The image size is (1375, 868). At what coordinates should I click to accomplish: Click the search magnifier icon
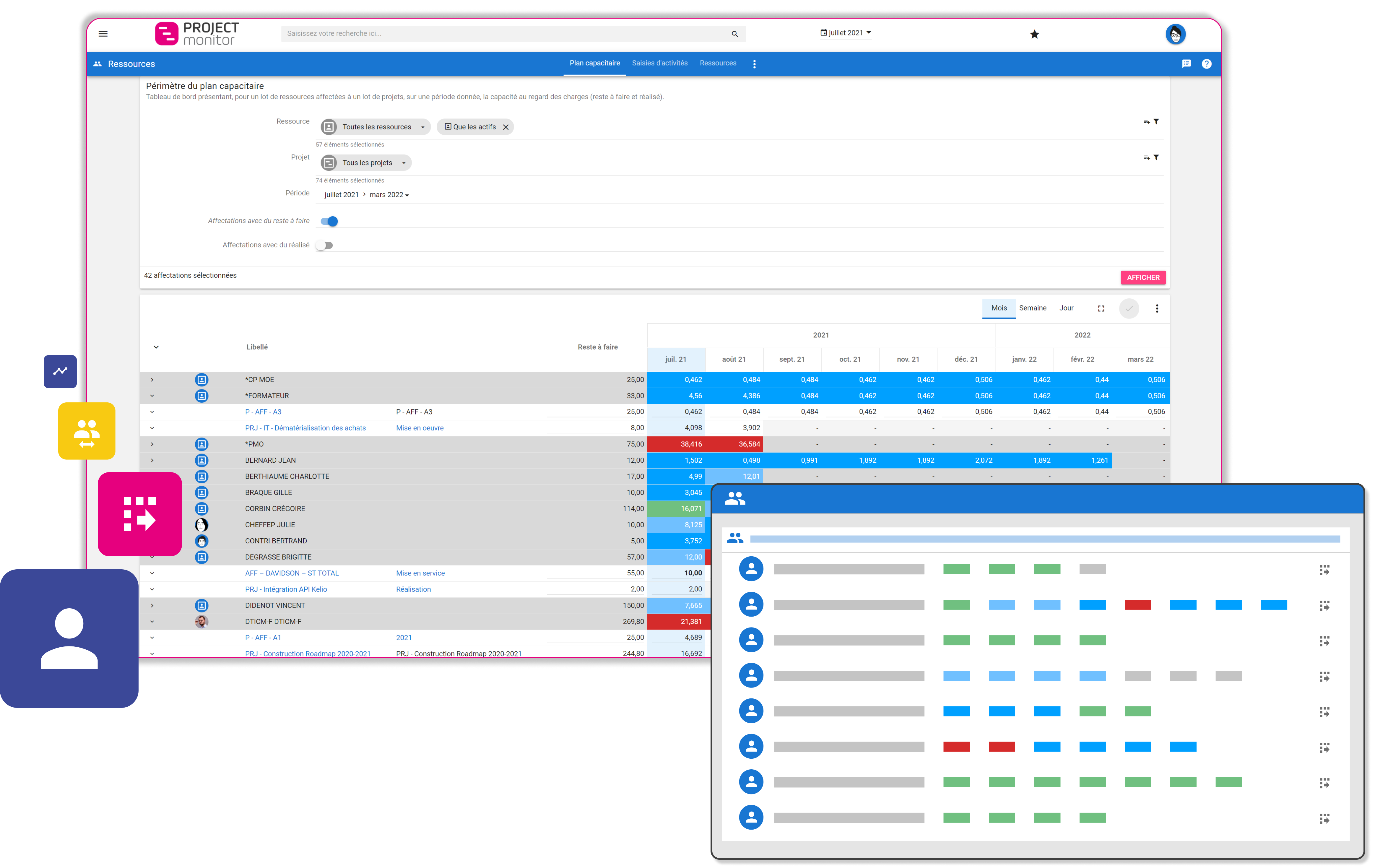pyautogui.click(x=734, y=34)
